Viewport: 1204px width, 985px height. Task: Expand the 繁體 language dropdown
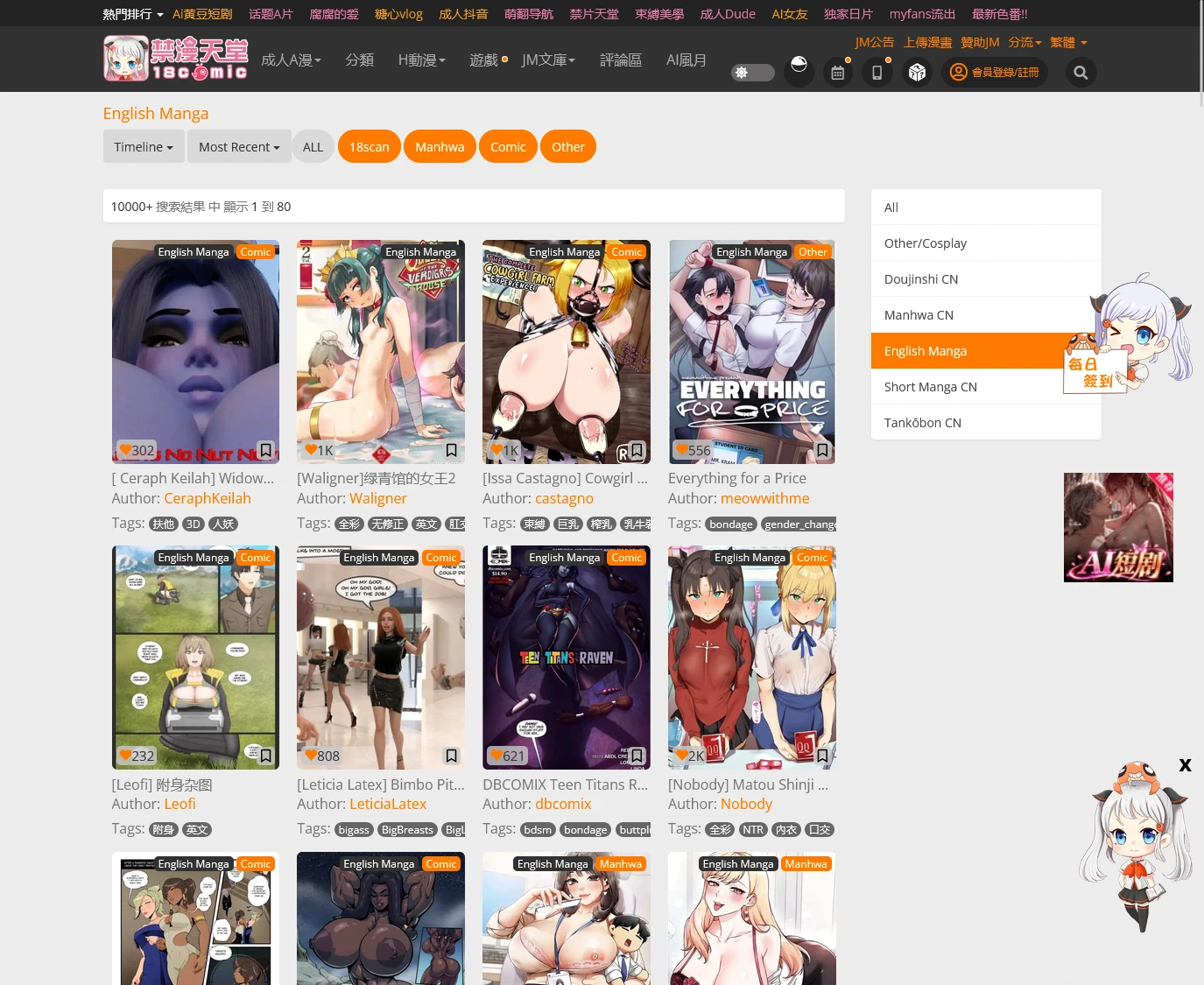click(x=1068, y=42)
